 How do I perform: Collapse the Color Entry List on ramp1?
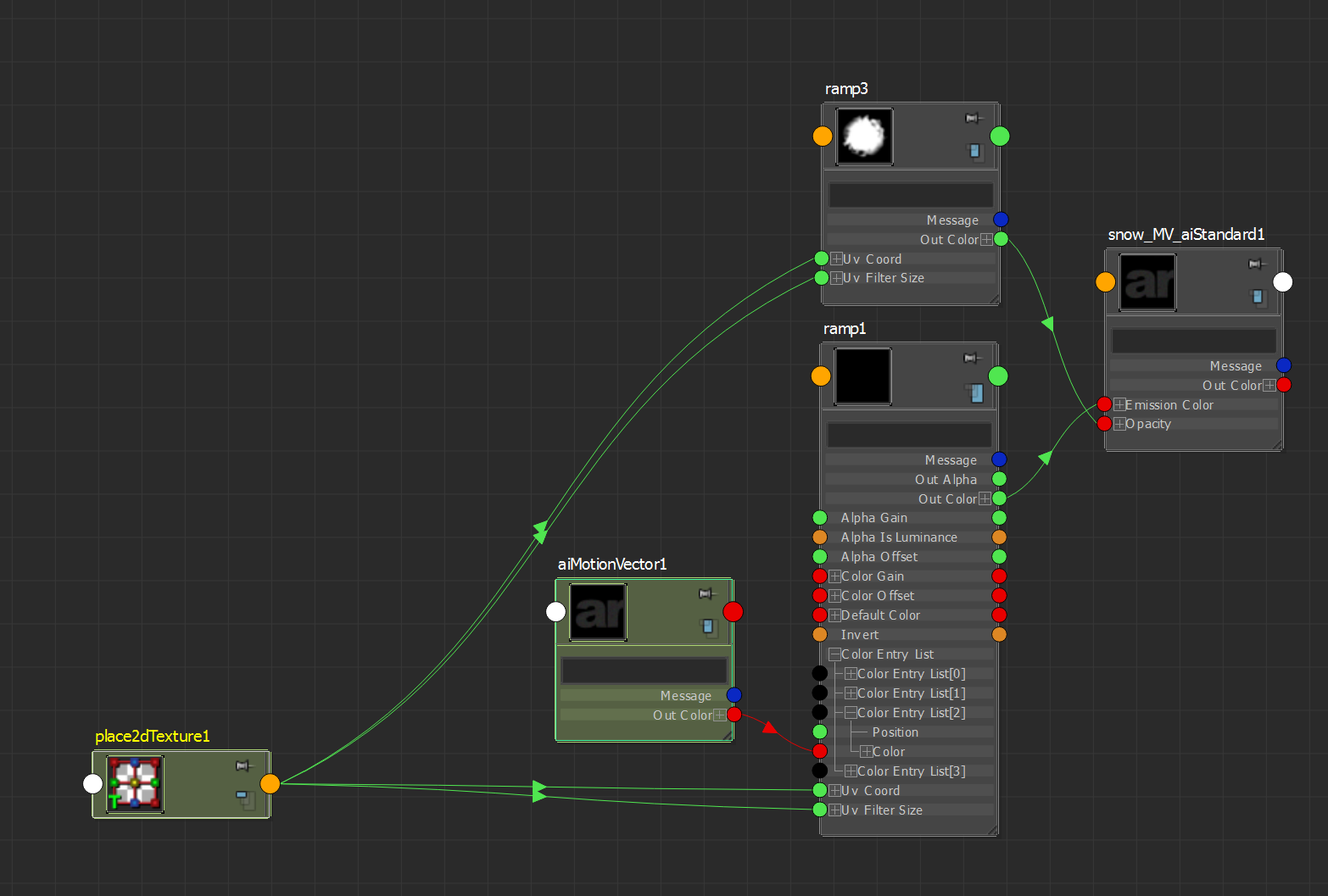tap(834, 654)
